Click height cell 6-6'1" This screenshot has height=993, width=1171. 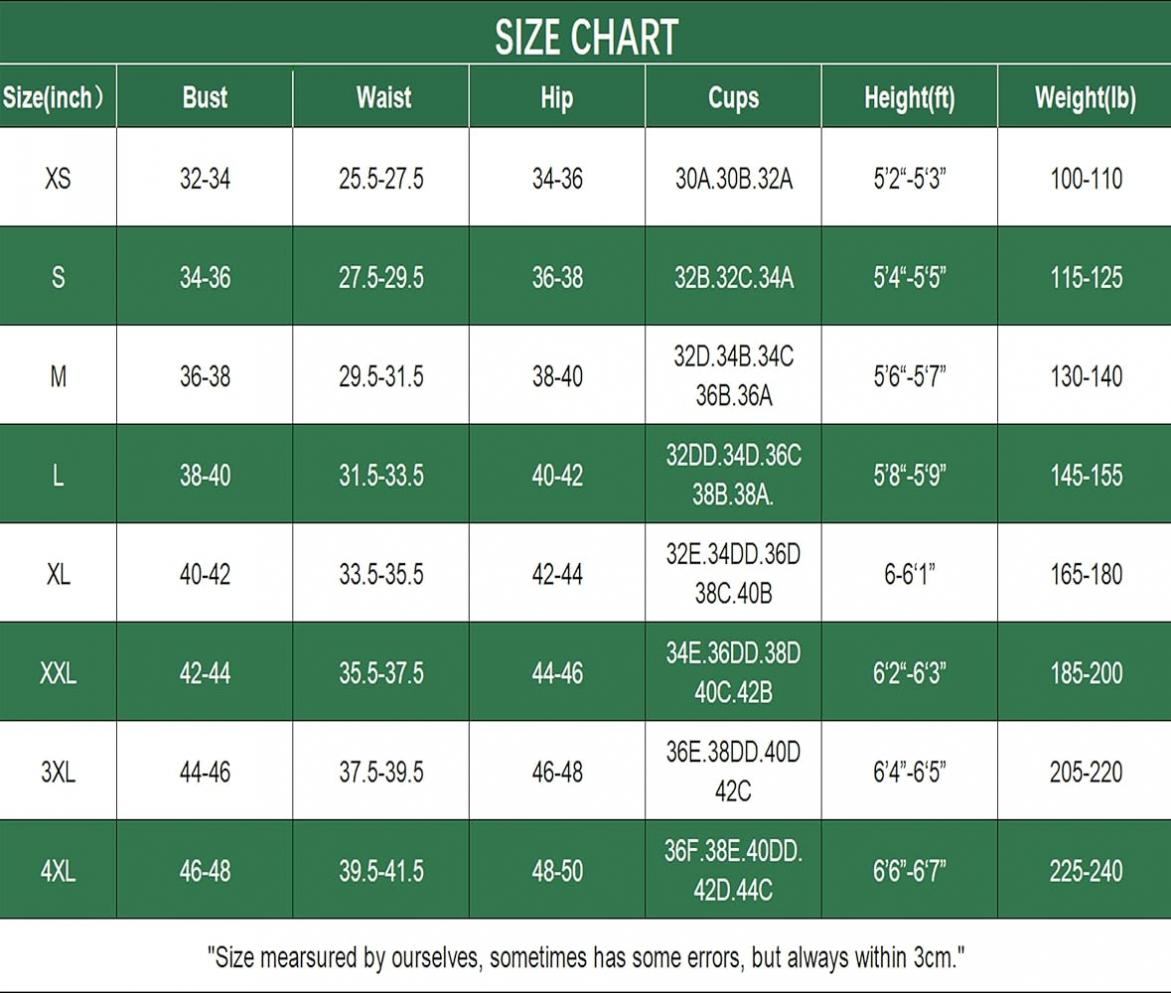pyautogui.click(x=910, y=574)
